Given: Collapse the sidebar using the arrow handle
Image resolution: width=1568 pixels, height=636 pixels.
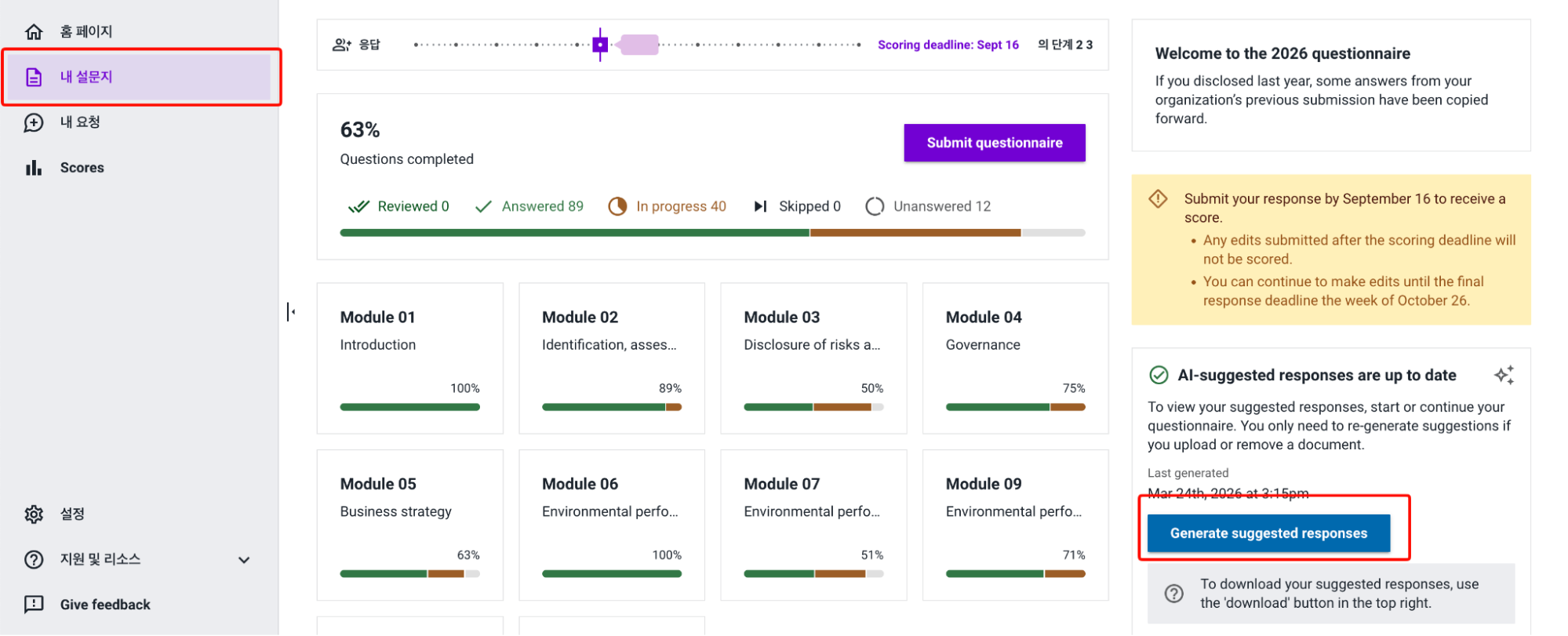Looking at the screenshot, I should (291, 312).
